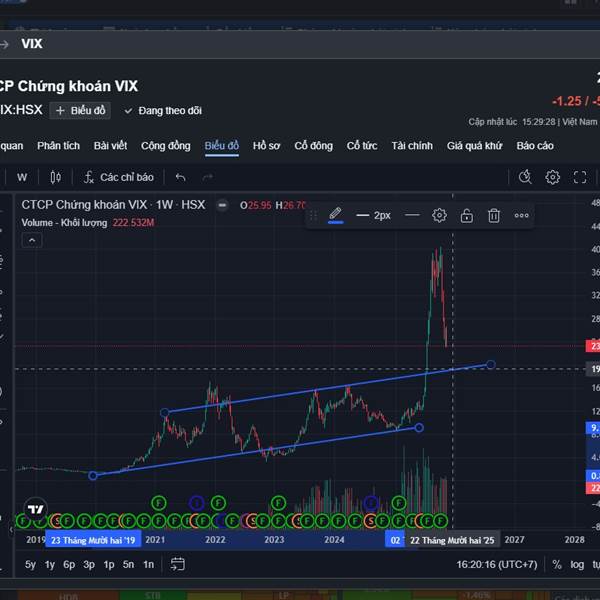600x600 pixels.
Task: Click the Volume - Khối lượng indicator label
Action: click(x=64, y=223)
